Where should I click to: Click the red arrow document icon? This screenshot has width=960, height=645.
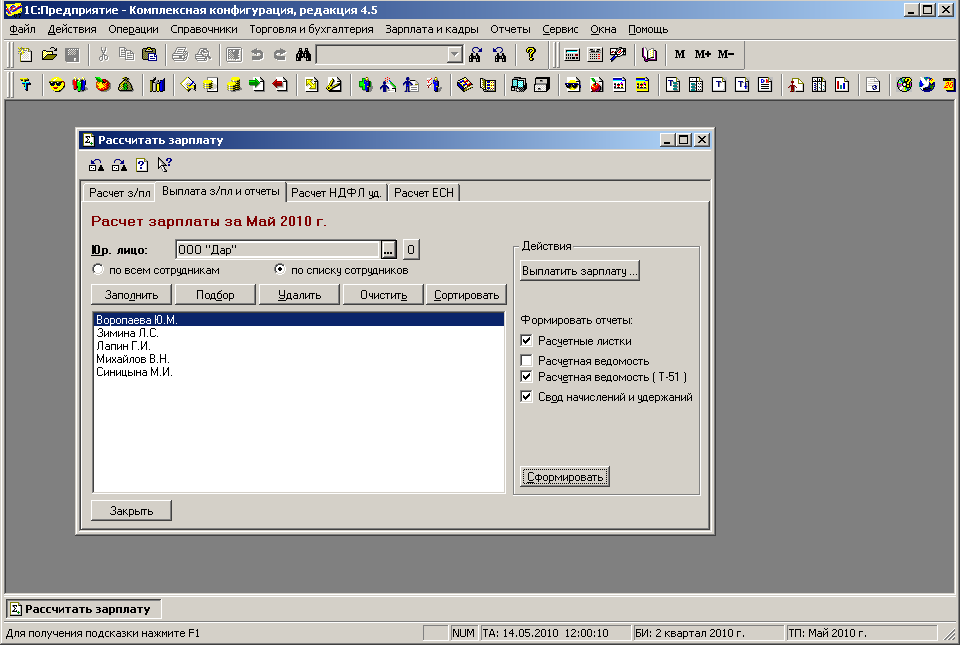[x=280, y=85]
